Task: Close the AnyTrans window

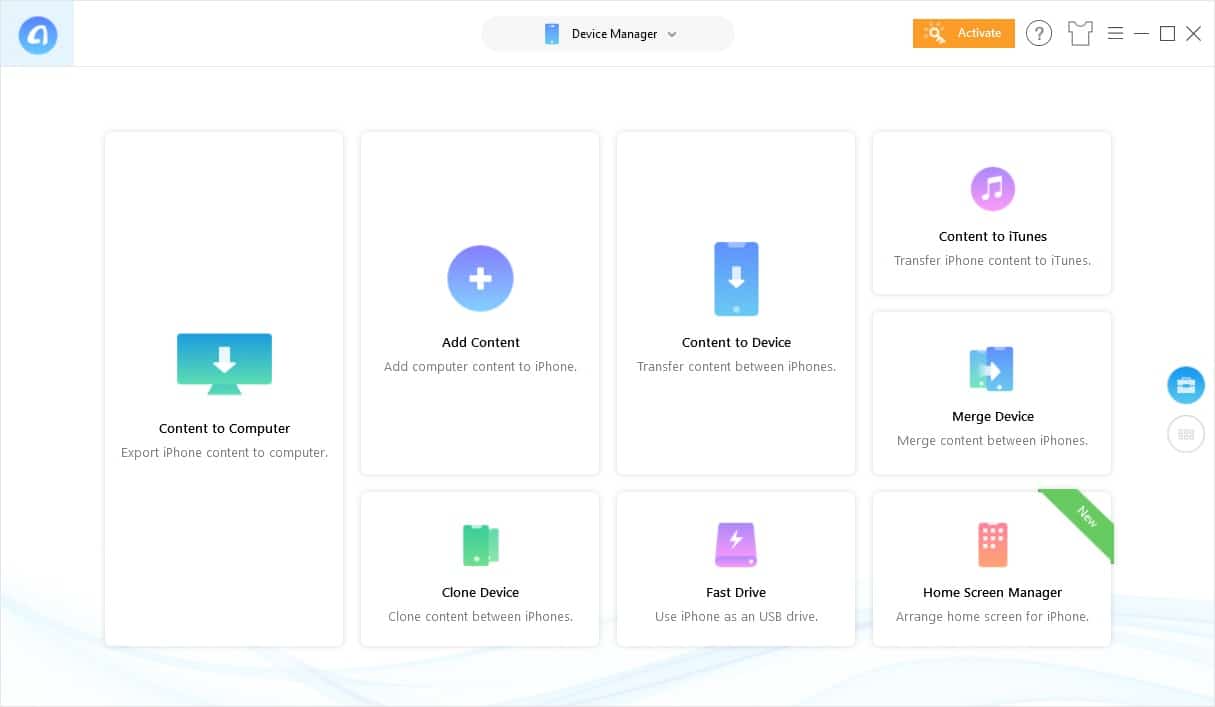Action: (x=1193, y=34)
